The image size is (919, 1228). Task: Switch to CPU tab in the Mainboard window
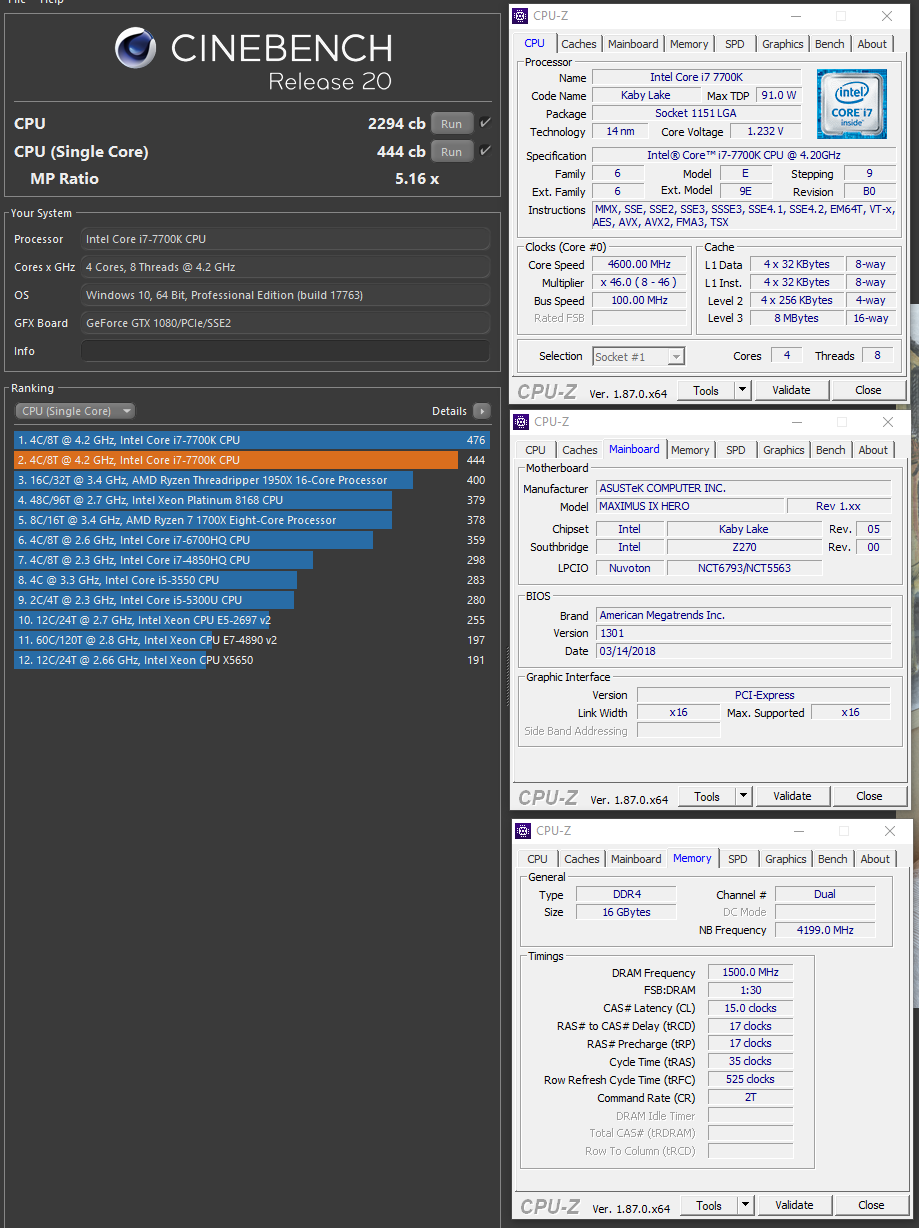click(536, 450)
